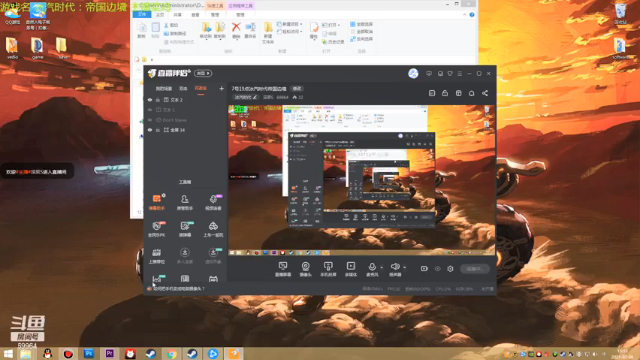
Task: Click the 麦克风 microphone icon
Action: coord(372,267)
